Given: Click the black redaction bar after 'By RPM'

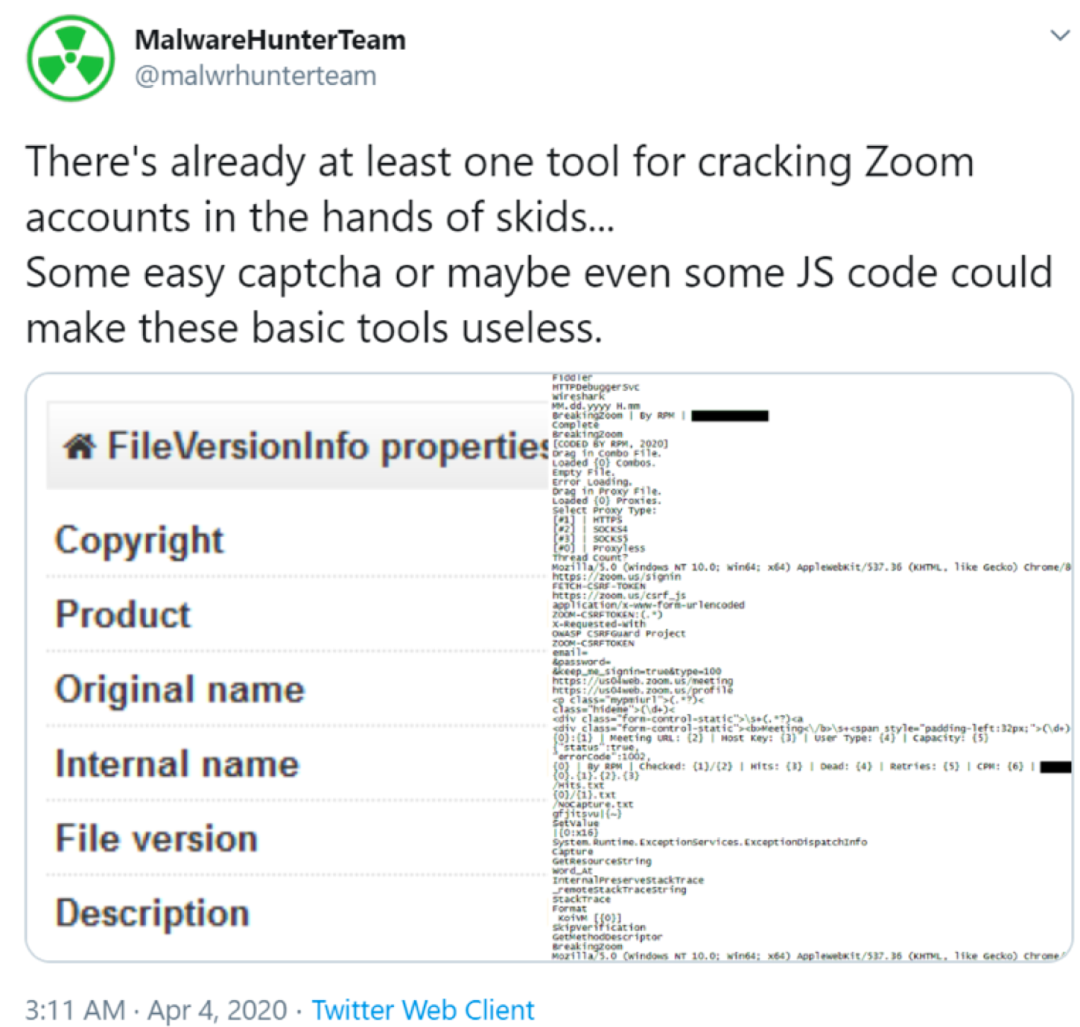Looking at the screenshot, I should [729, 415].
